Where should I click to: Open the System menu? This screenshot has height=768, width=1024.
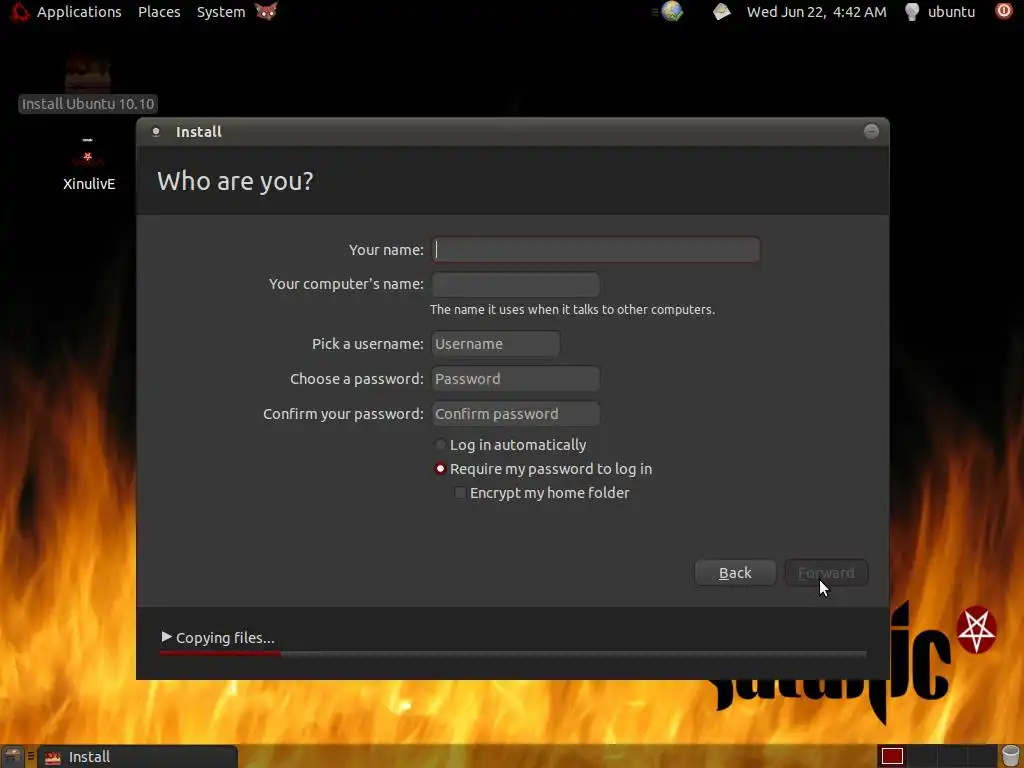click(x=221, y=12)
